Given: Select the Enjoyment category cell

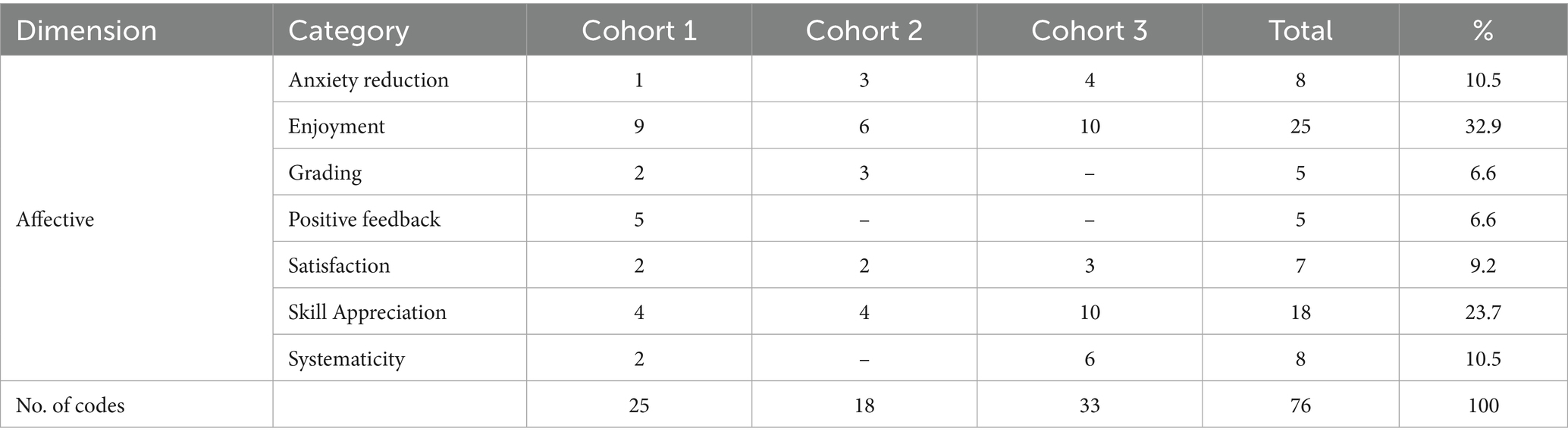Looking at the screenshot, I should point(337,127).
